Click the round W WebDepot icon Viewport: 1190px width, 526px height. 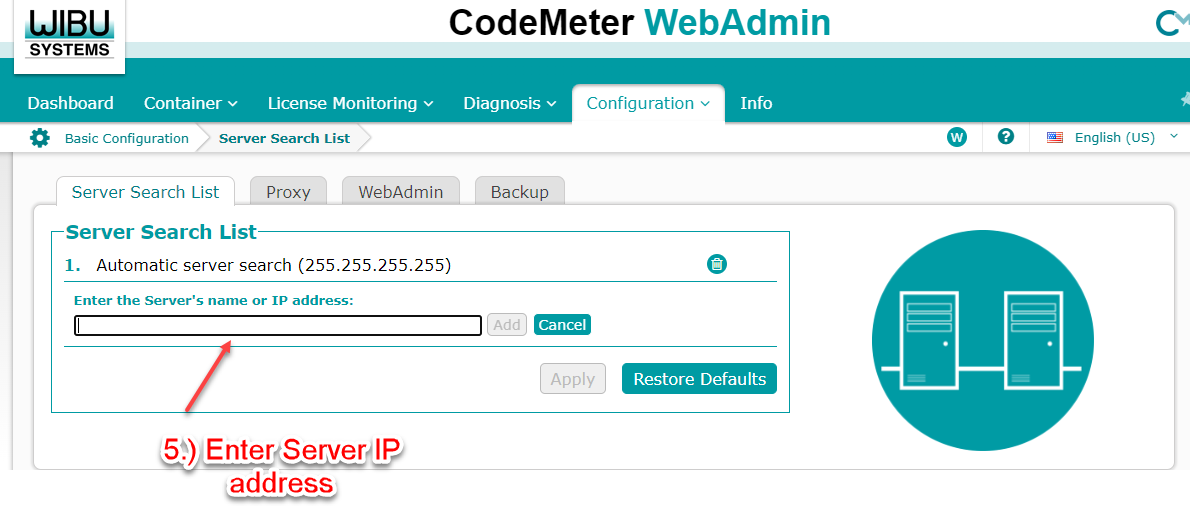pos(957,137)
